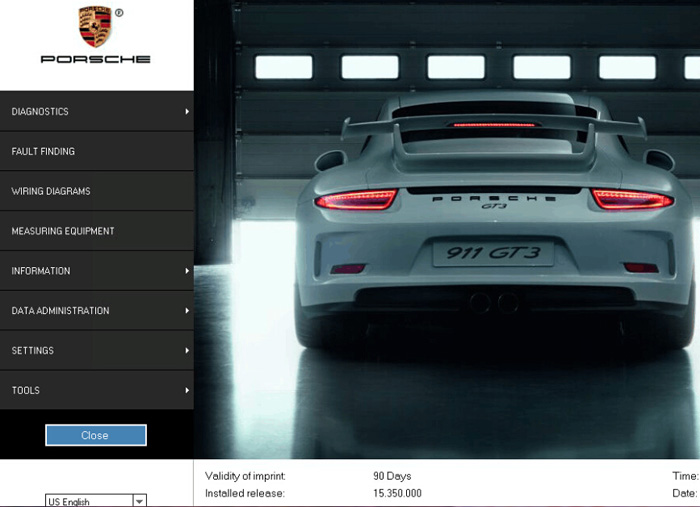Open Wiring Diagrams
This screenshot has width=700, height=507.
tap(96, 191)
